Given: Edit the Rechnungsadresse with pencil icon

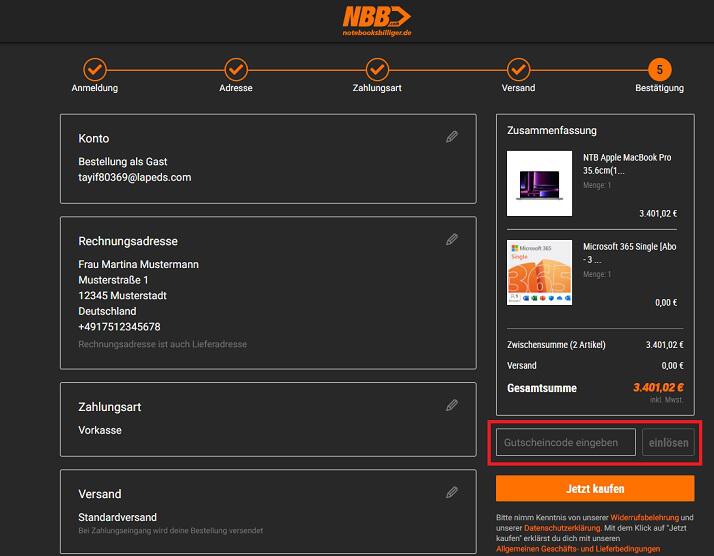Looking at the screenshot, I should click(x=452, y=240).
